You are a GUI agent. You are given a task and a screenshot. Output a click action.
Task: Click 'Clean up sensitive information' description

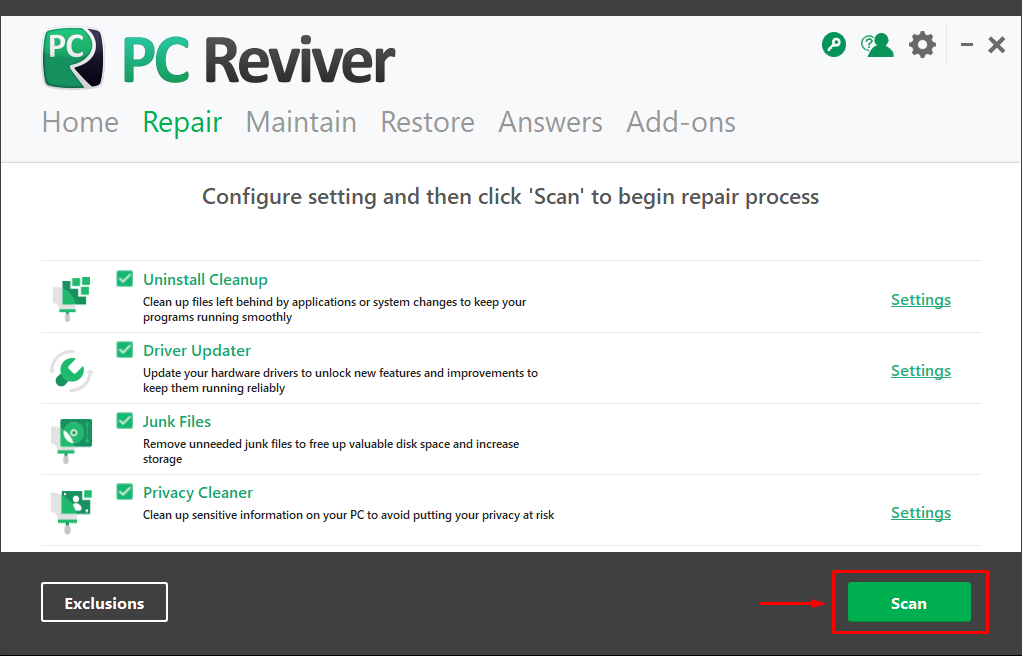coord(349,515)
